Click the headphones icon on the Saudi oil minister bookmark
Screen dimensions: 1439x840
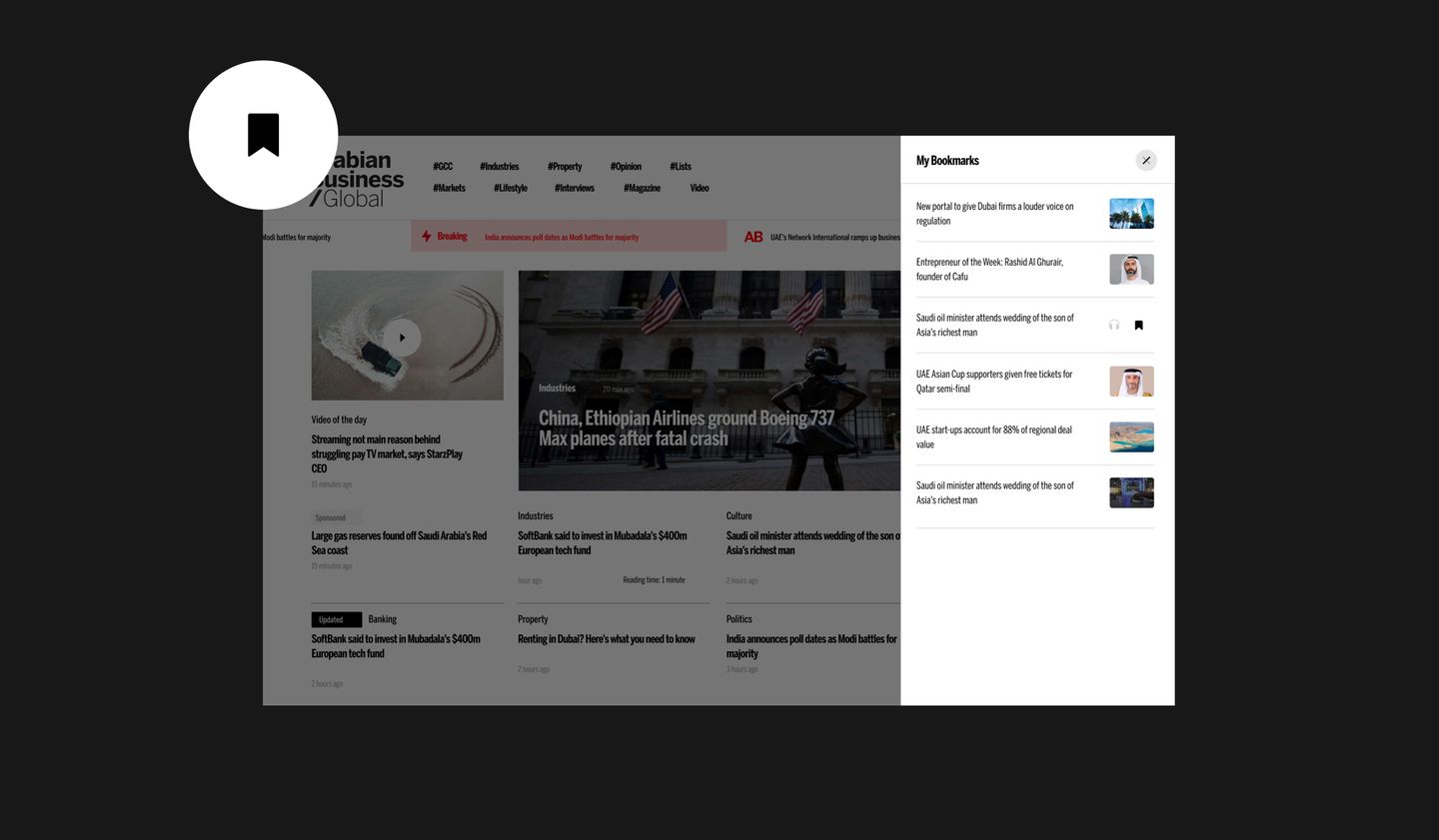[x=1114, y=325]
